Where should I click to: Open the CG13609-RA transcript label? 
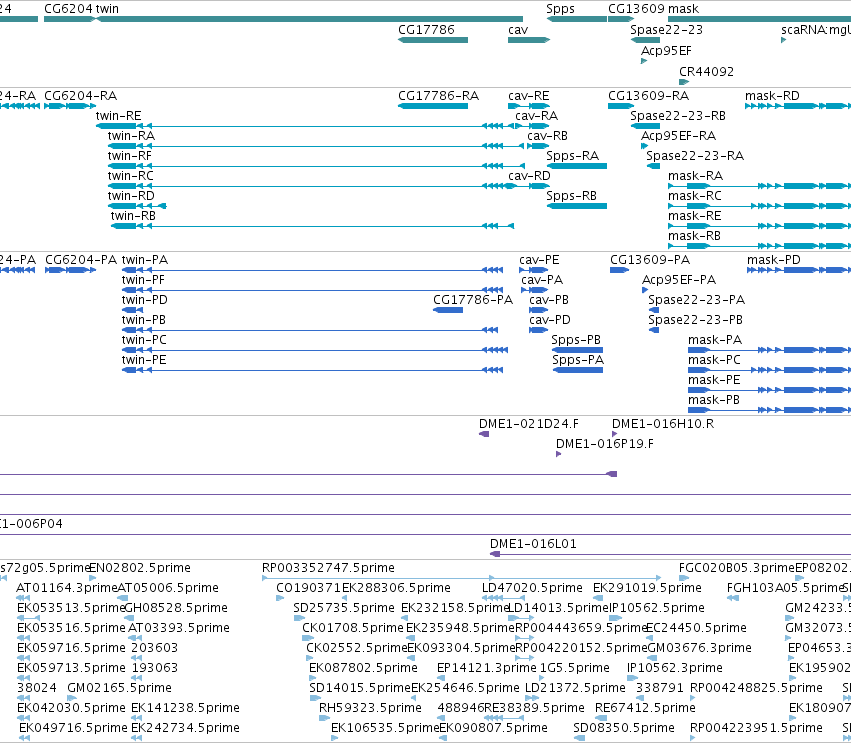[649, 96]
